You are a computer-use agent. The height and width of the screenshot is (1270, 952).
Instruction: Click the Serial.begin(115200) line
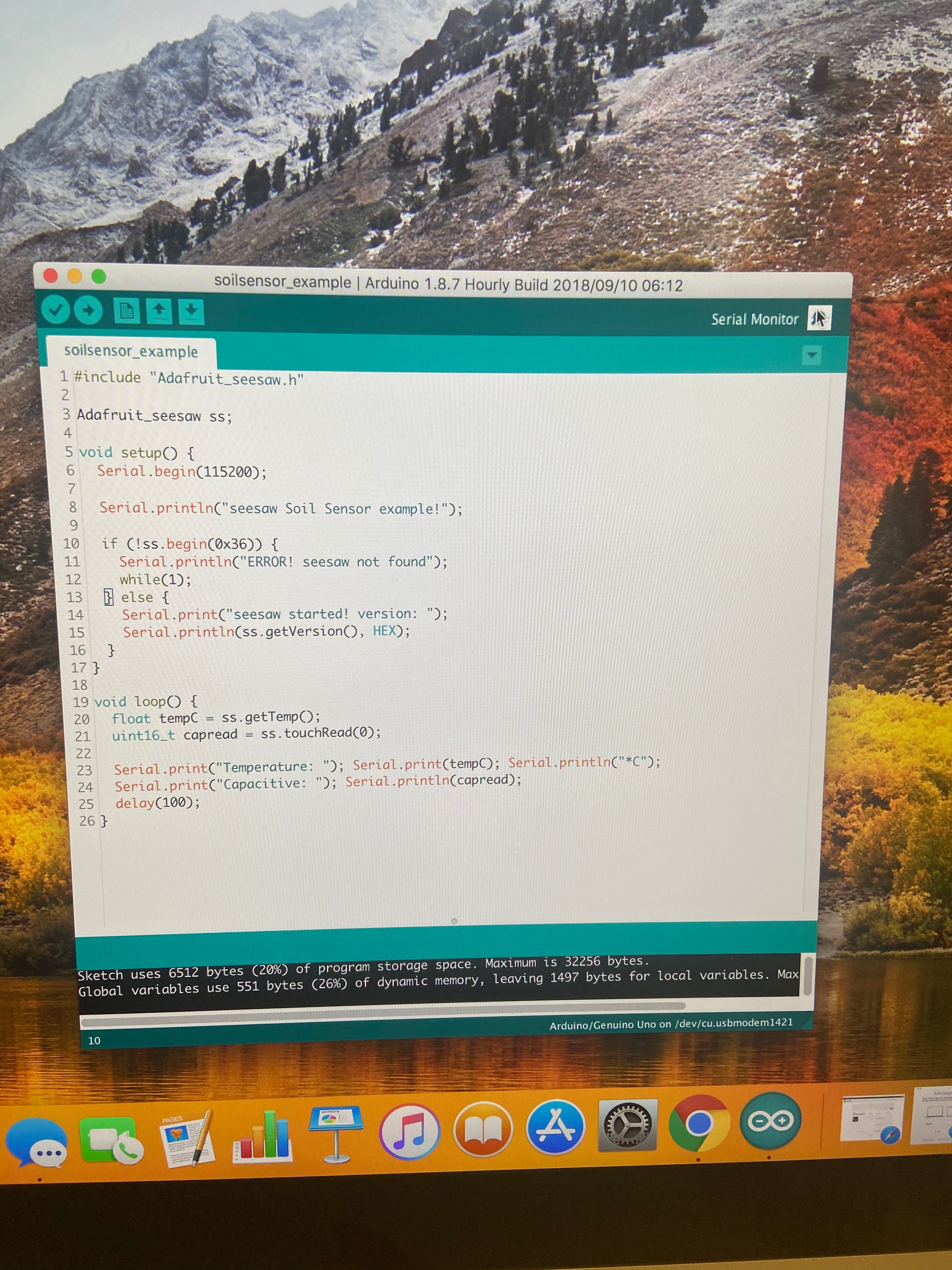click(182, 472)
